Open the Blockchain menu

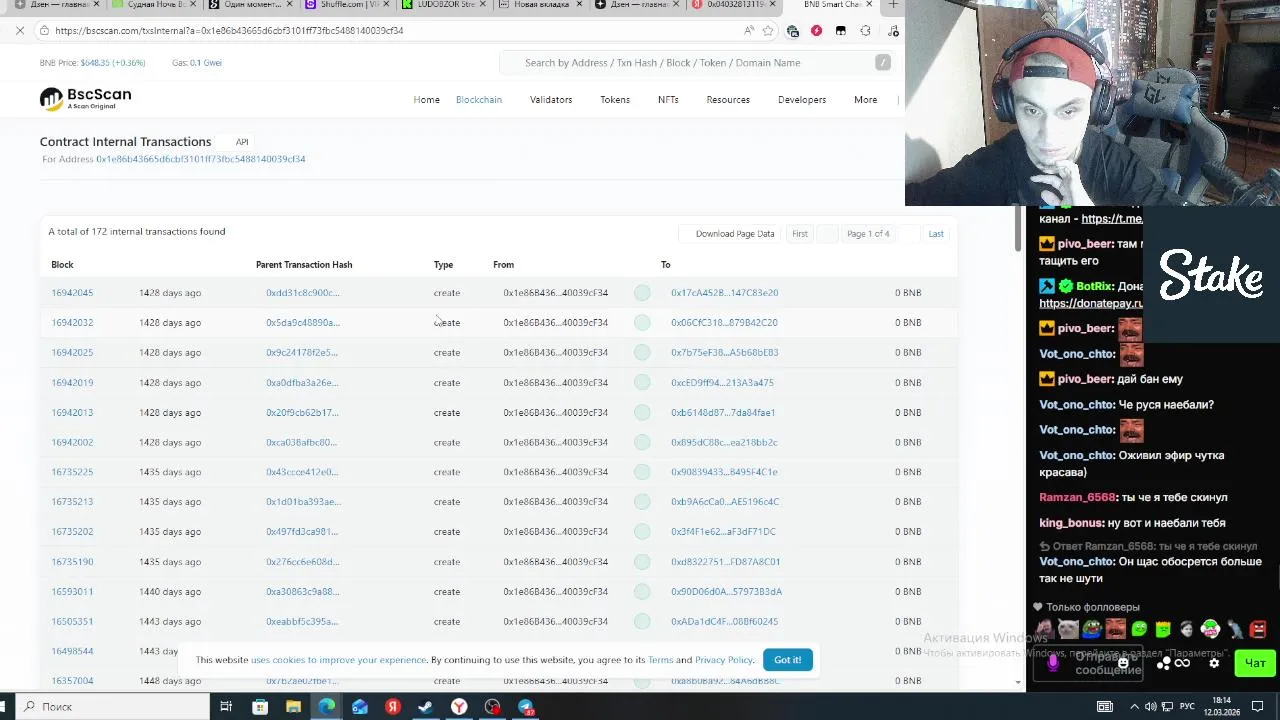479,100
